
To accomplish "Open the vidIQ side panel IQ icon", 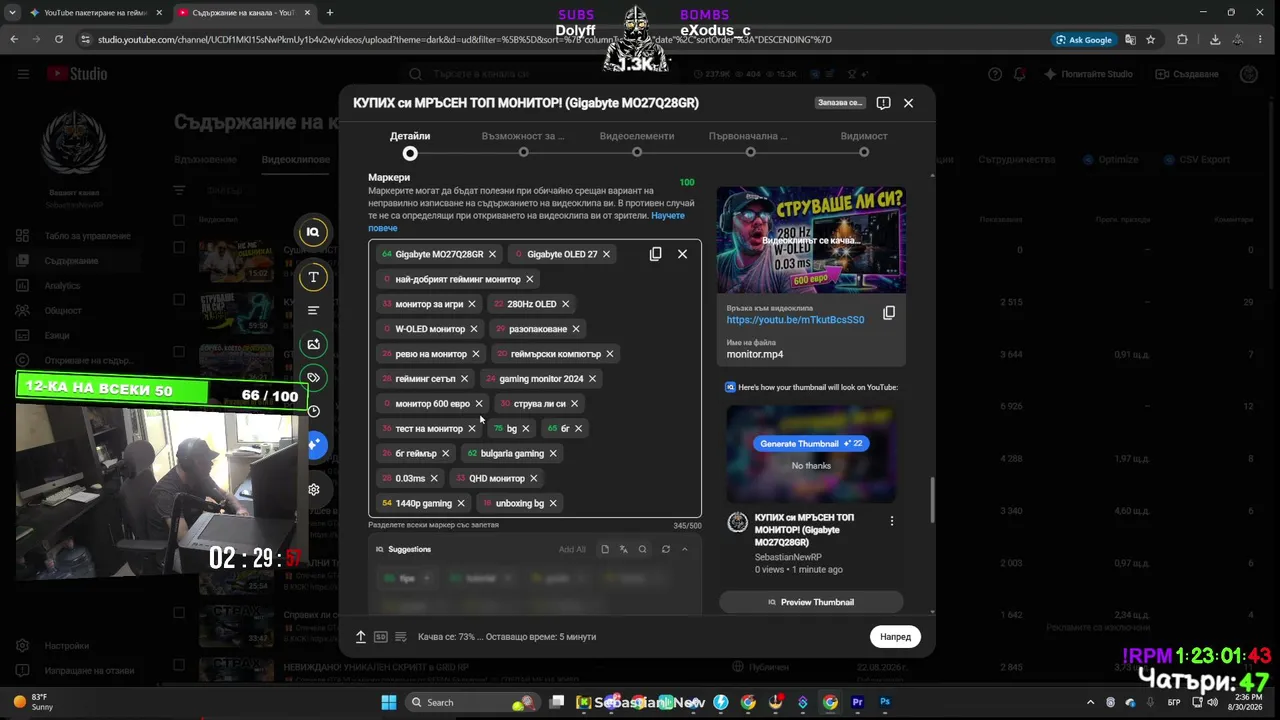I will coord(313,232).
